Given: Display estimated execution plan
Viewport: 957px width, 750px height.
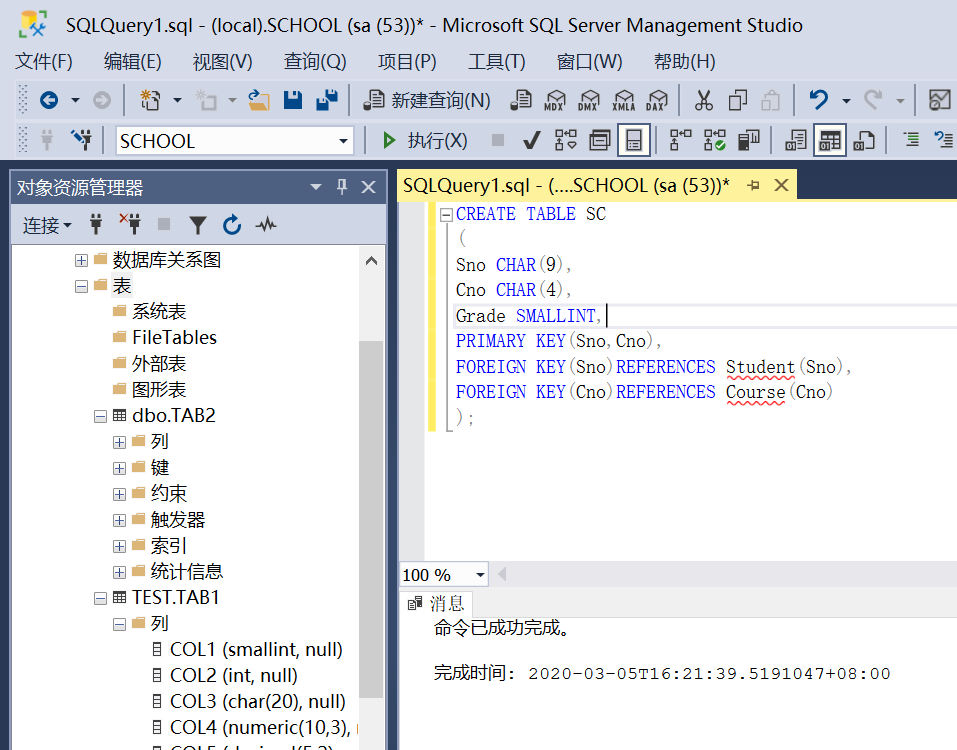Looking at the screenshot, I should pos(566,140).
